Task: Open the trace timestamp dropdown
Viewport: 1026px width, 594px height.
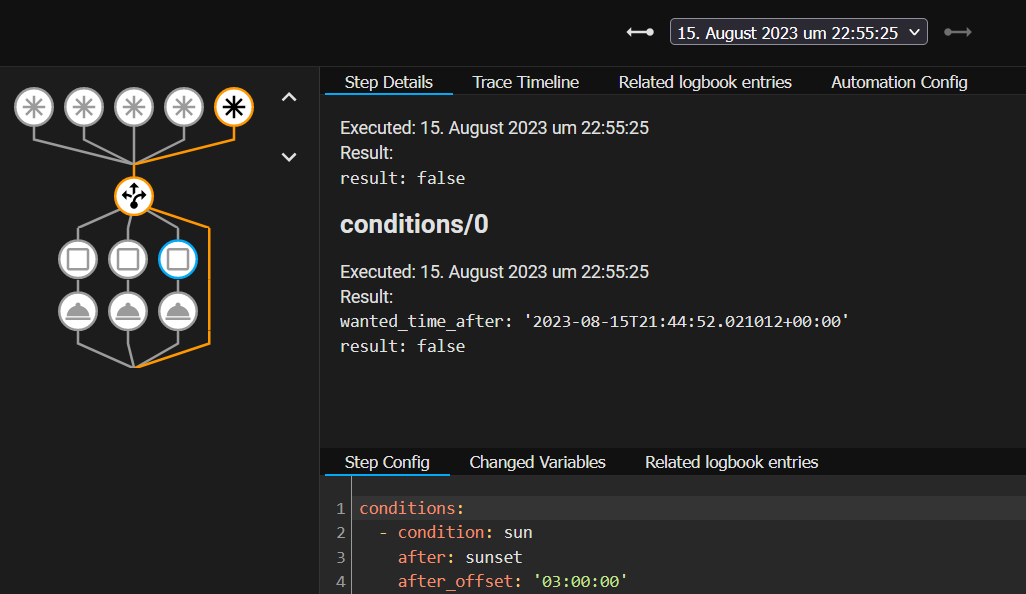Action: [x=798, y=31]
